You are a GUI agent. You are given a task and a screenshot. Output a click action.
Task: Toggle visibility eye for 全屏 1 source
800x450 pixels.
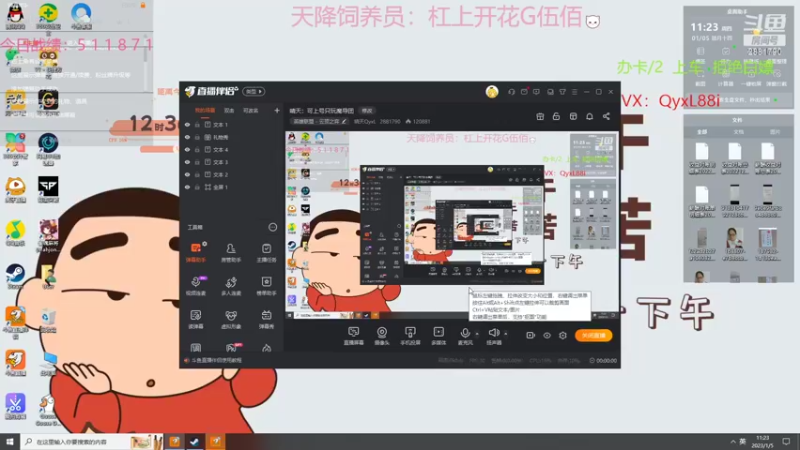pyautogui.click(x=187, y=187)
